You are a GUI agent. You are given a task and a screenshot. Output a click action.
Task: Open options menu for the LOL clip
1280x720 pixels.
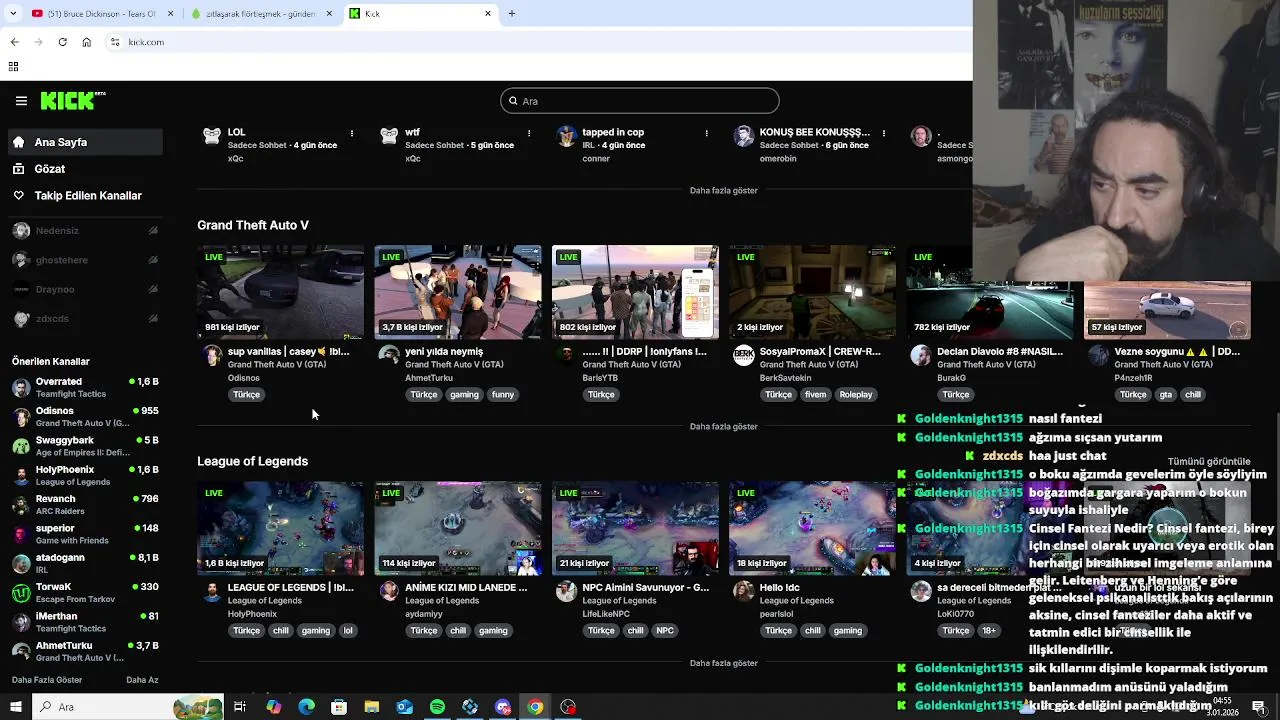pos(352,133)
